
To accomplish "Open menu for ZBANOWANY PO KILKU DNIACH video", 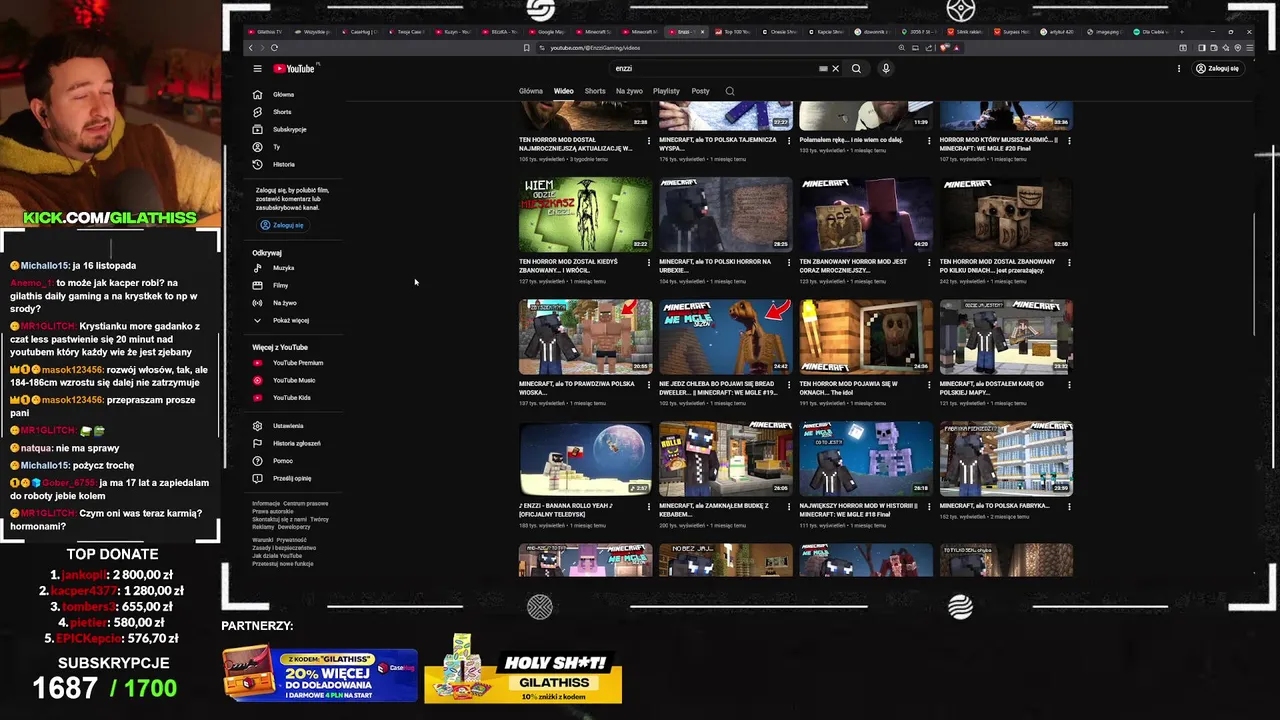I will pos(1069,262).
